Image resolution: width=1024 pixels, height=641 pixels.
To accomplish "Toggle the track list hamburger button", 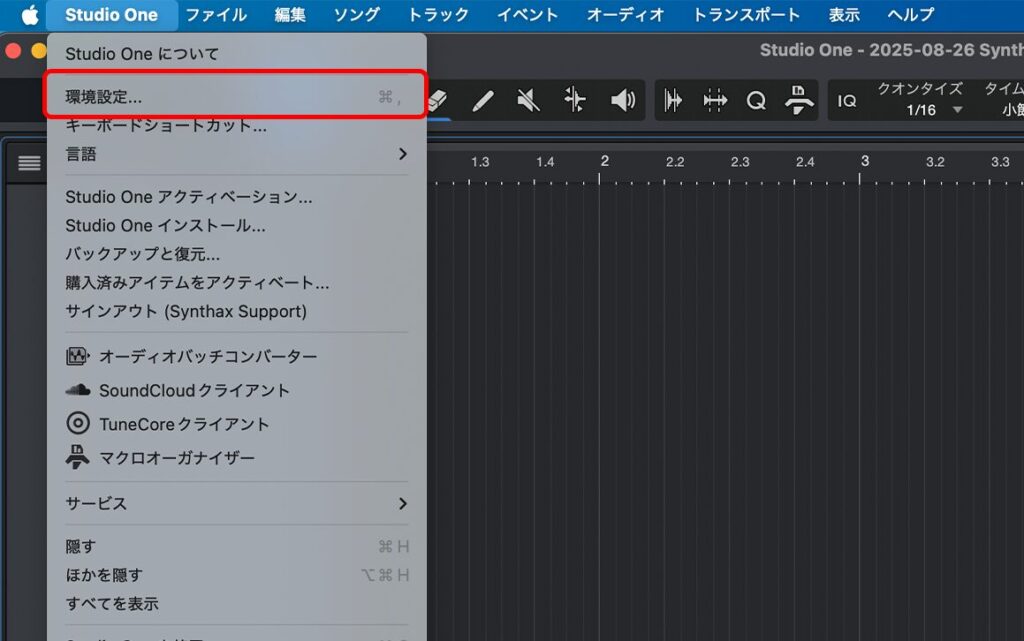I will click(x=29, y=163).
